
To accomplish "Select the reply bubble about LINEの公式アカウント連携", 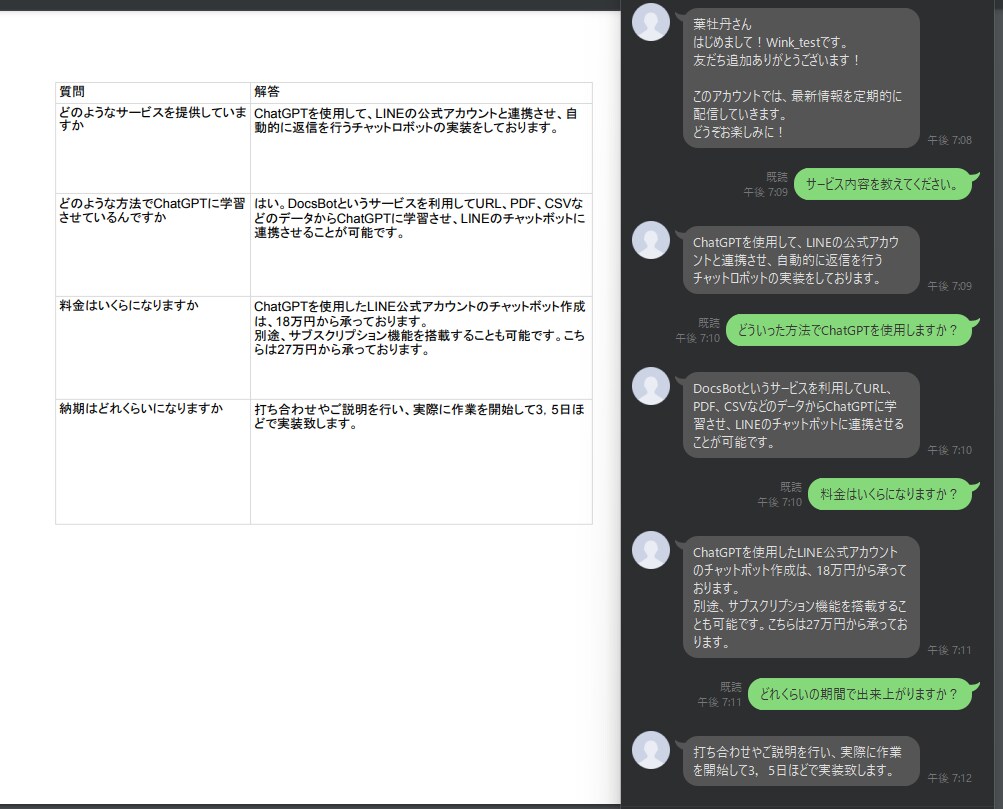I will click(801, 260).
